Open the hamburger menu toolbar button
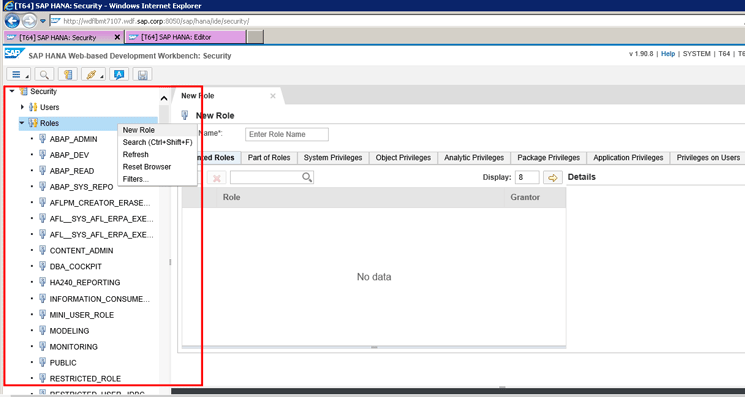The width and height of the screenshot is (745, 397). point(19,75)
